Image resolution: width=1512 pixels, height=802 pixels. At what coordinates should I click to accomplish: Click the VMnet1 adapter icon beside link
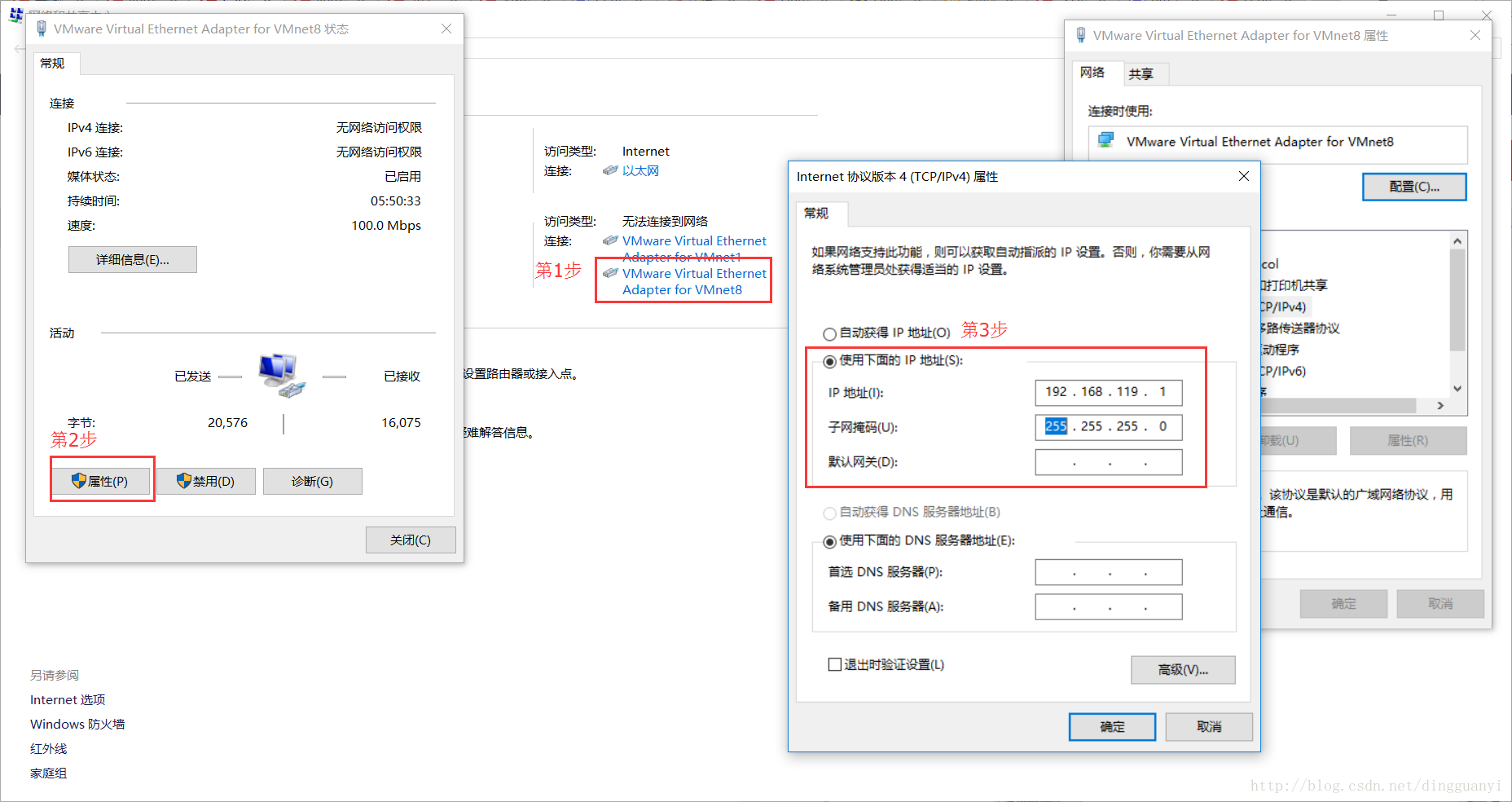610,241
